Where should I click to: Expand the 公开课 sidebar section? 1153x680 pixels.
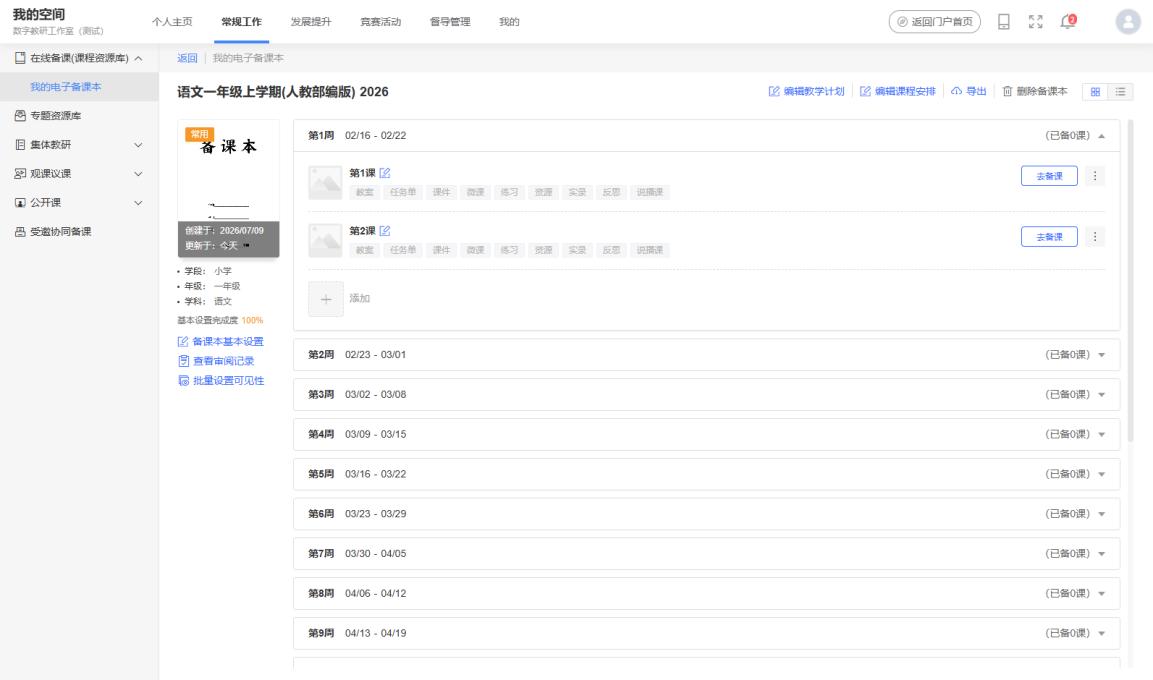click(138, 203)
